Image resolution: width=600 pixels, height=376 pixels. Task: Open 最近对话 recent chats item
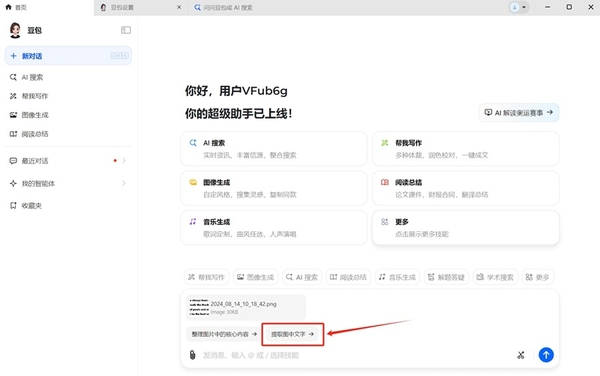click(68, 161)
